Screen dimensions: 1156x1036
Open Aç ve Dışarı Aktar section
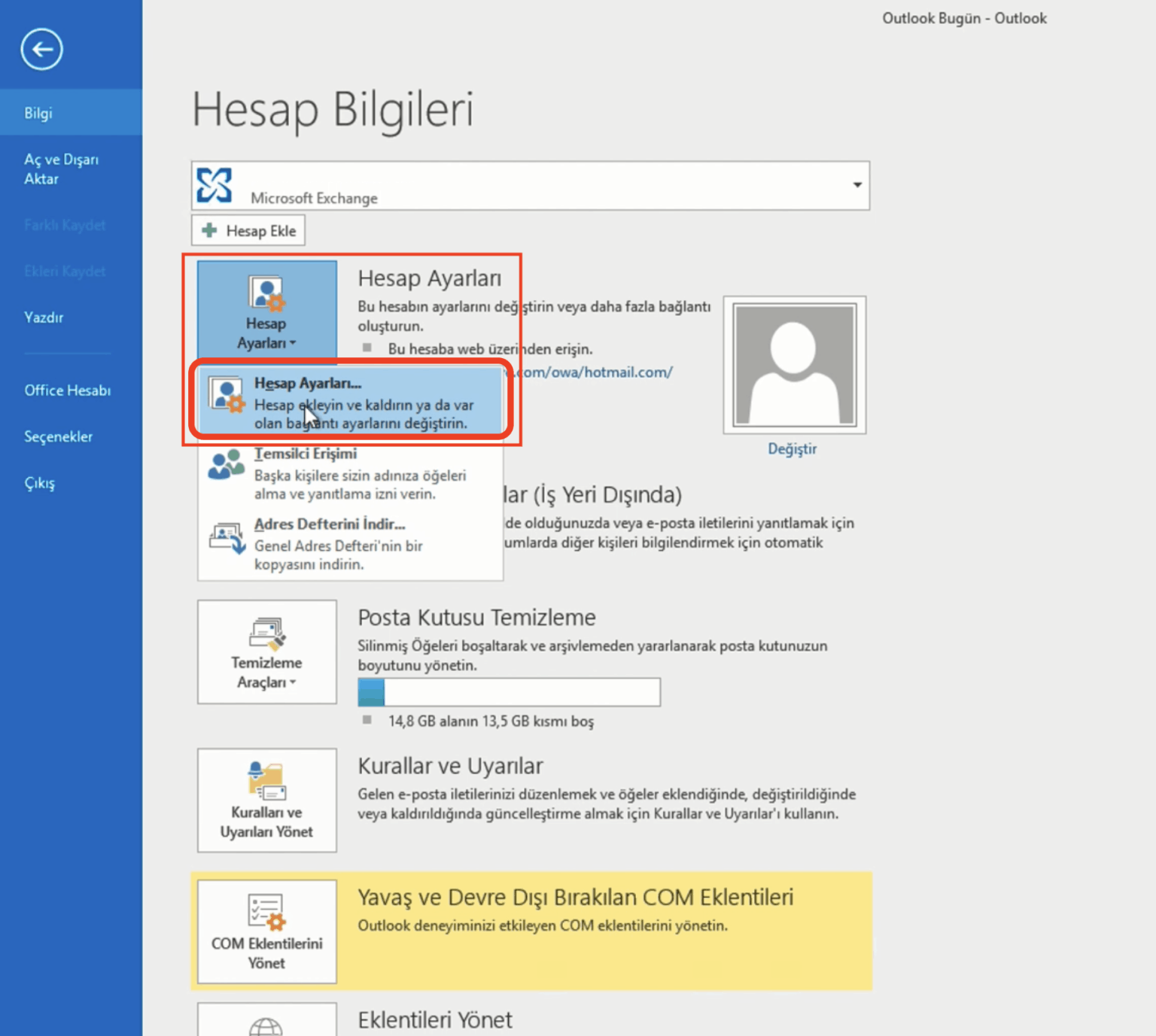pyautogui.click(x=60, y=169)
